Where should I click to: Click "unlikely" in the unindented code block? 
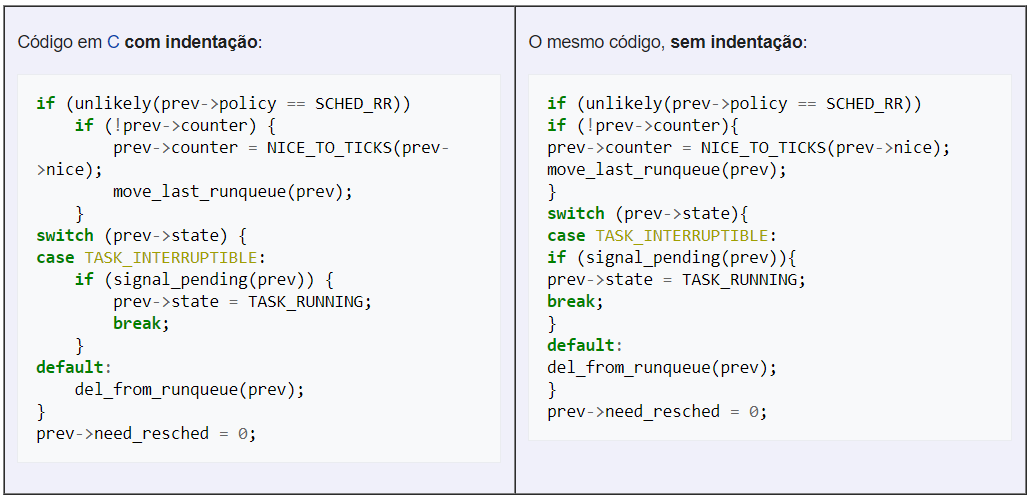pyautogui.click(x=624, y=103)
